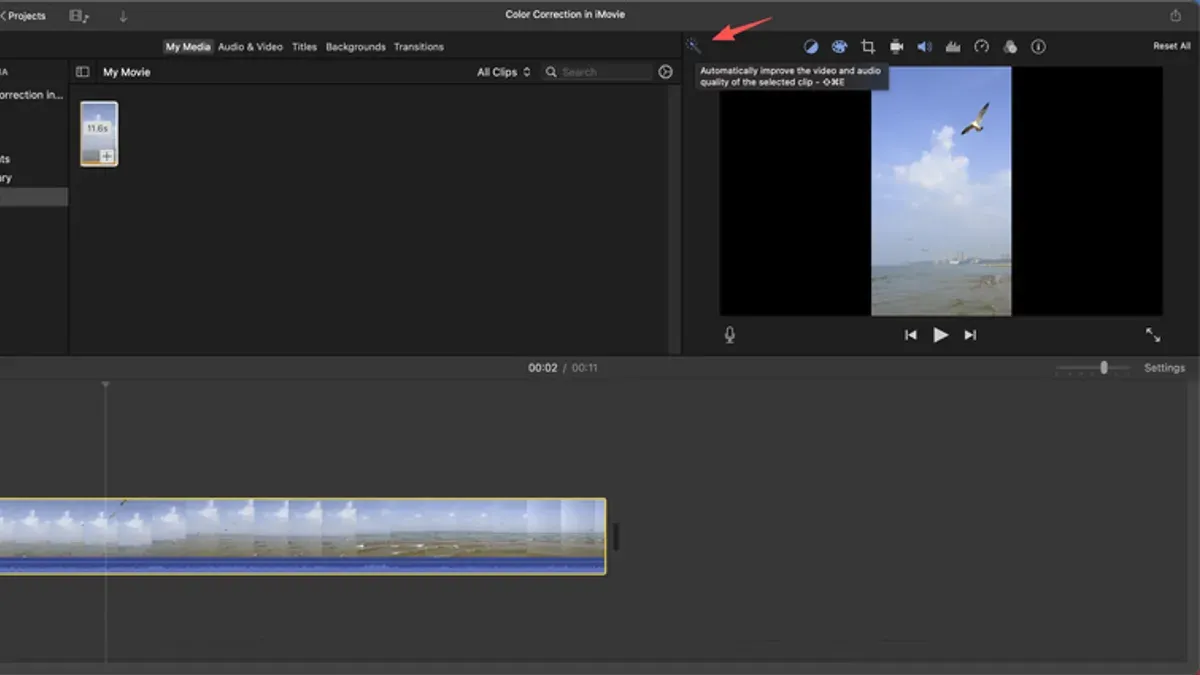Screen dimensions: 1200x675
Task: Add clip with plus on thumbnail
Action: pos(107,156)
